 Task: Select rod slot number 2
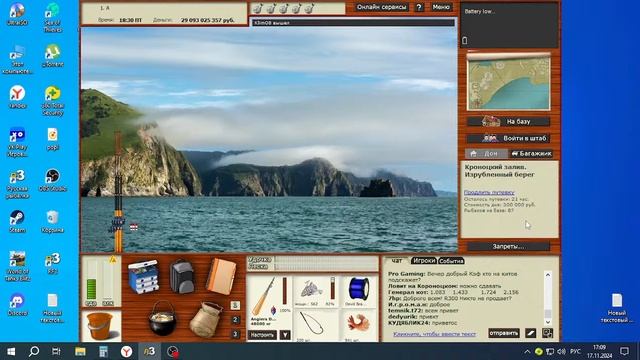coord(235,320)
